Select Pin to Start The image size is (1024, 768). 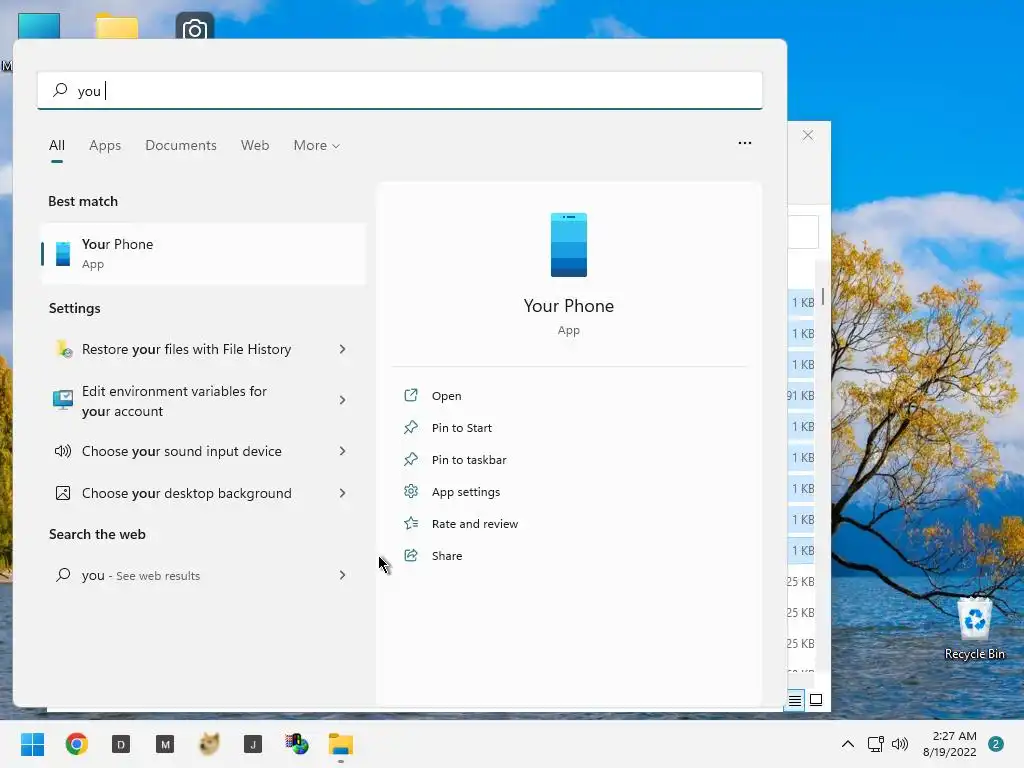462,428
